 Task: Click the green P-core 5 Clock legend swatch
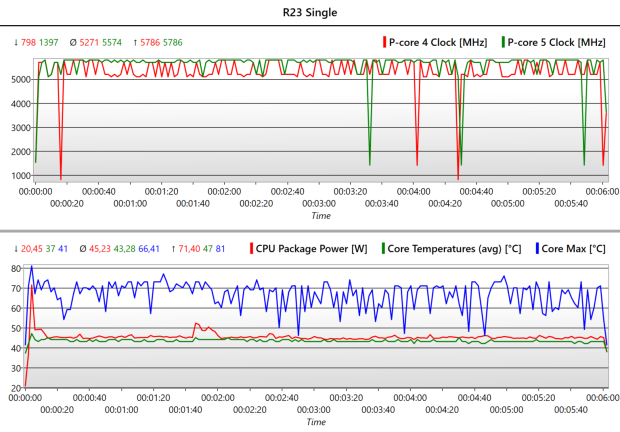pos(502,43)
